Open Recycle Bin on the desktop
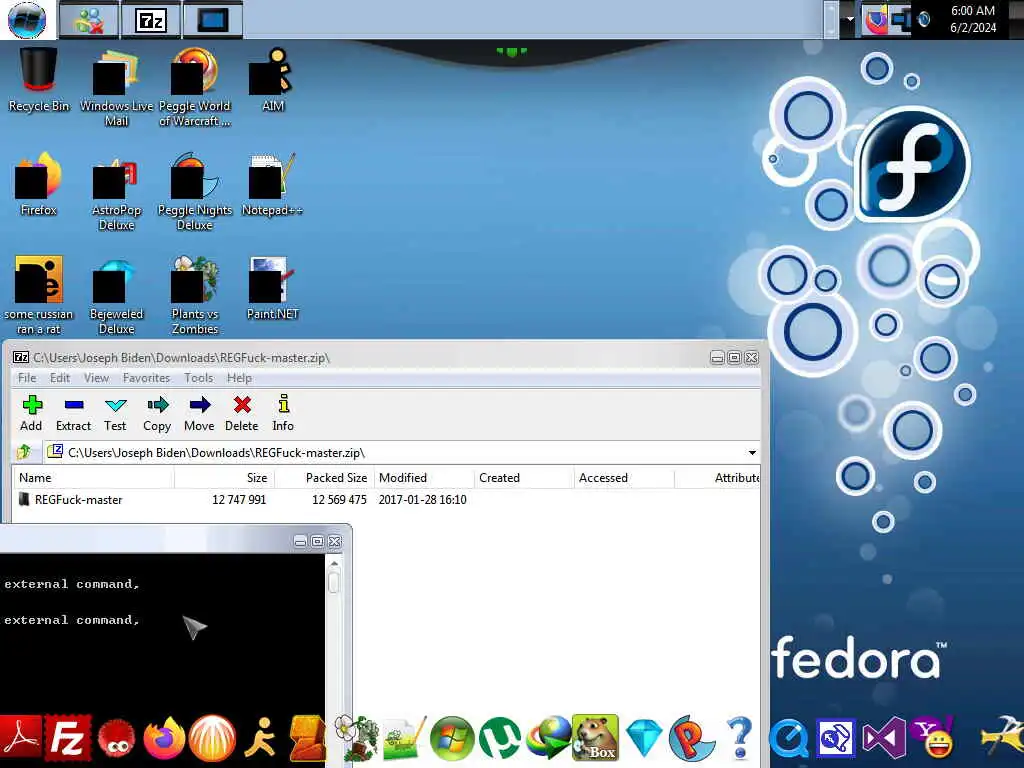This screenshot has width=1024, height=768. point(39,80)
